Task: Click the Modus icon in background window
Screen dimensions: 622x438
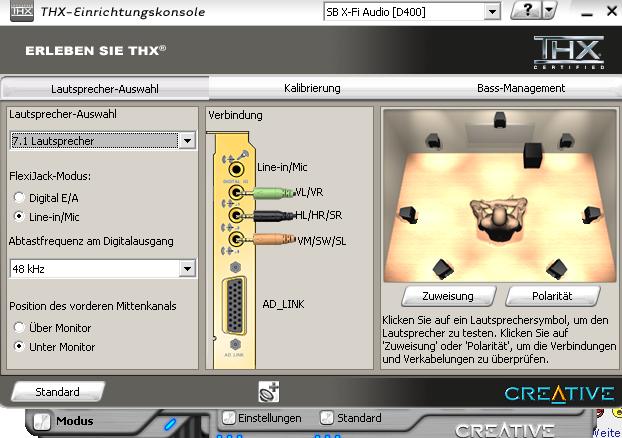Action: (x=42, y=421)
